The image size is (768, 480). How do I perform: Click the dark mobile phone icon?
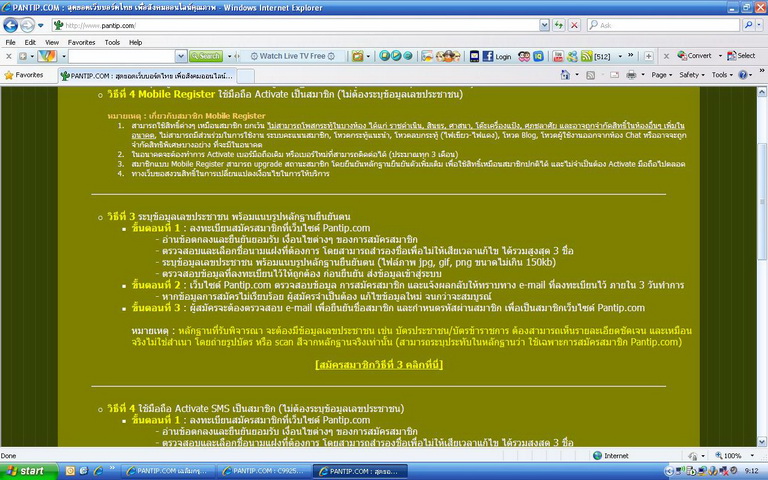[474, 56]
